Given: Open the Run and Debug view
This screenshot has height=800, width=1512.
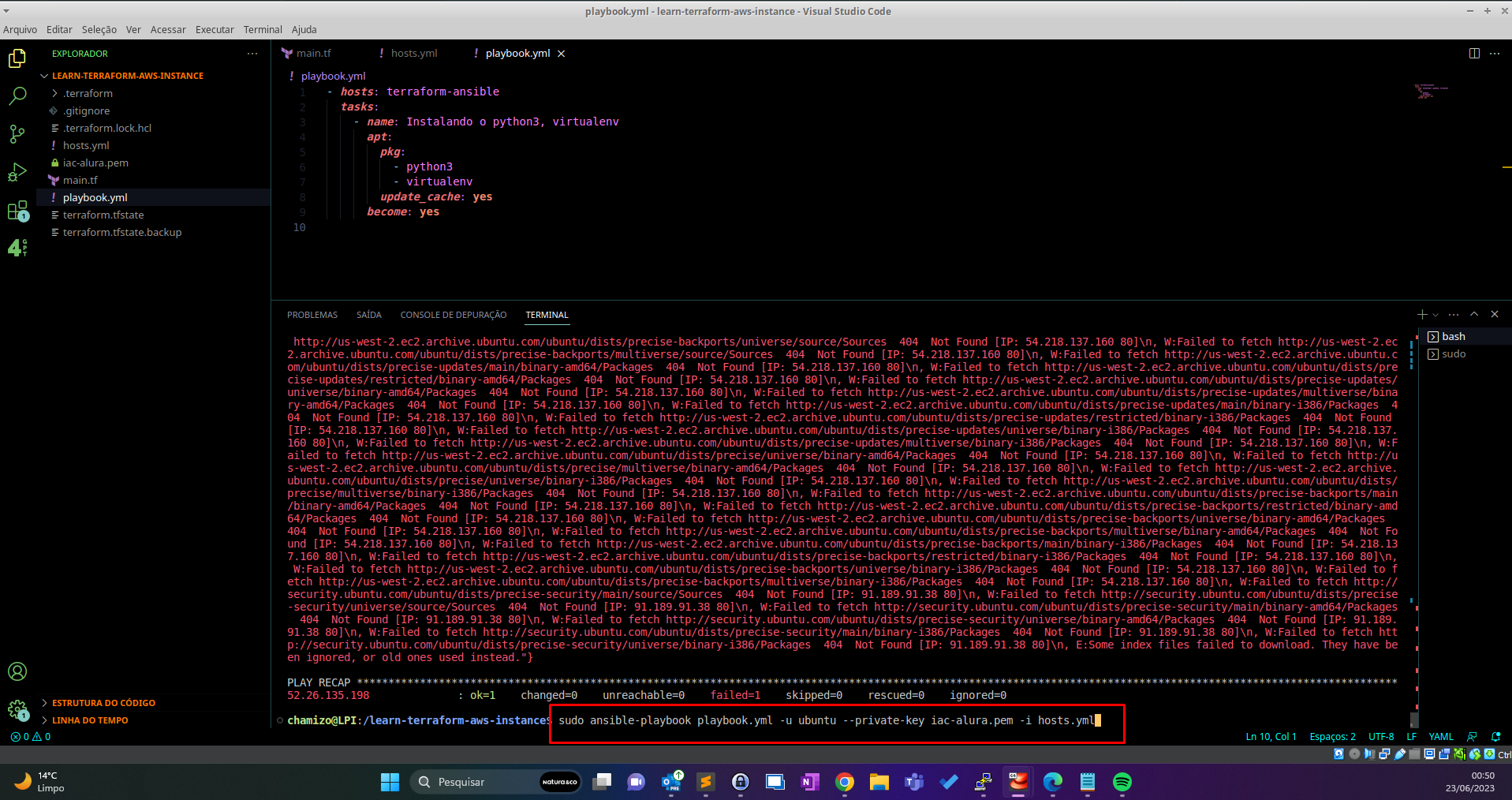Looking at the screenshot, I should coord(17,172).
